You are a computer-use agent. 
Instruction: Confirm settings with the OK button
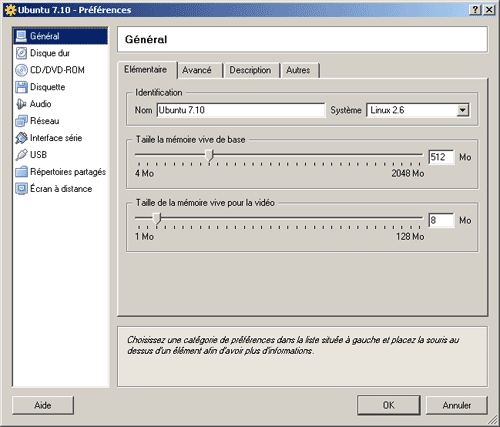pos(389,405)
